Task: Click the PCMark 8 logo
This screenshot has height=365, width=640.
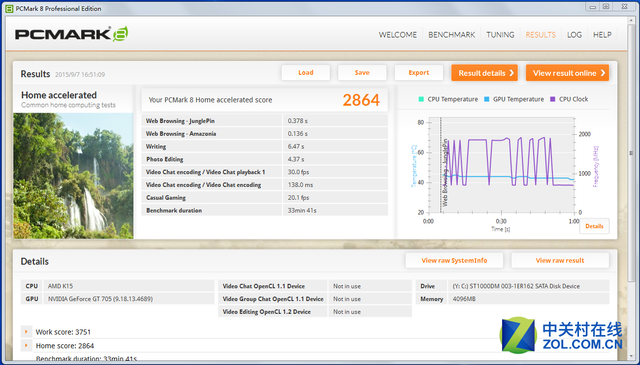Action: pyautogui.click(x=71, y=34)
